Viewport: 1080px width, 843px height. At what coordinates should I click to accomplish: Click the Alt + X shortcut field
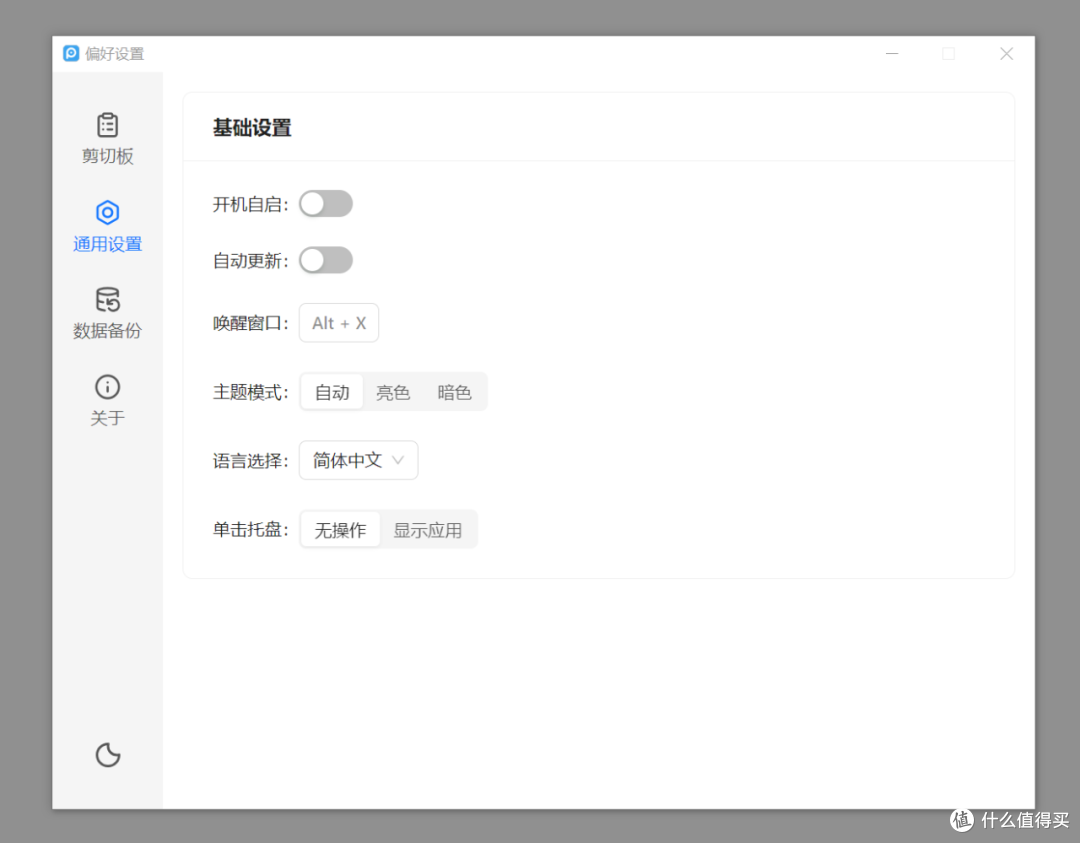click(338, 322)
